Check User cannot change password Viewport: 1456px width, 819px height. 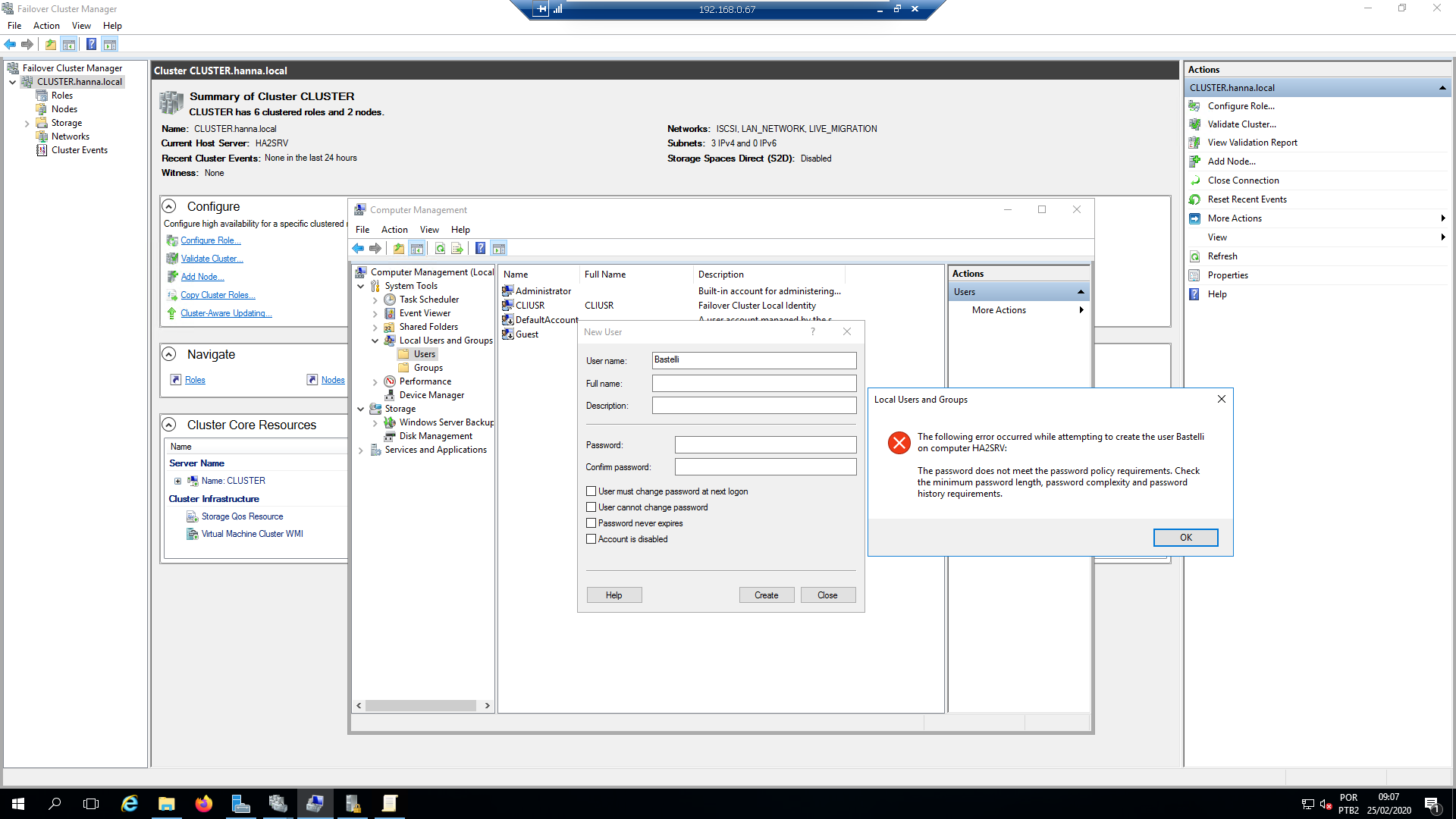coord(591,507)
